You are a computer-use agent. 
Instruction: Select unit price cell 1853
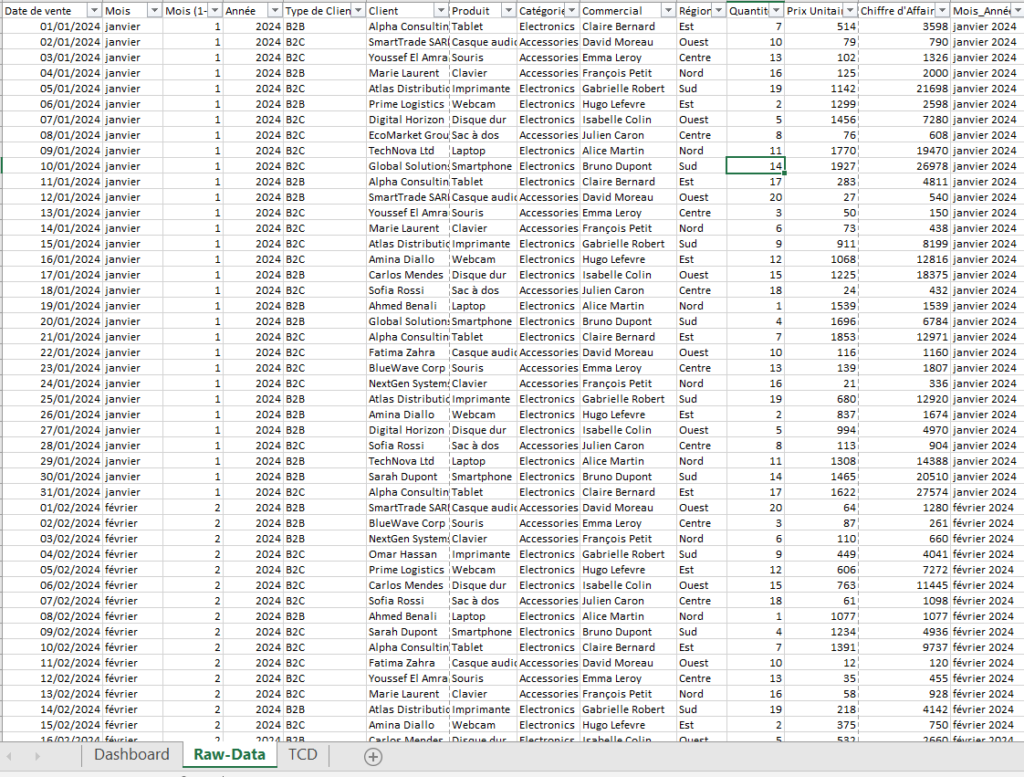(821, 337)
